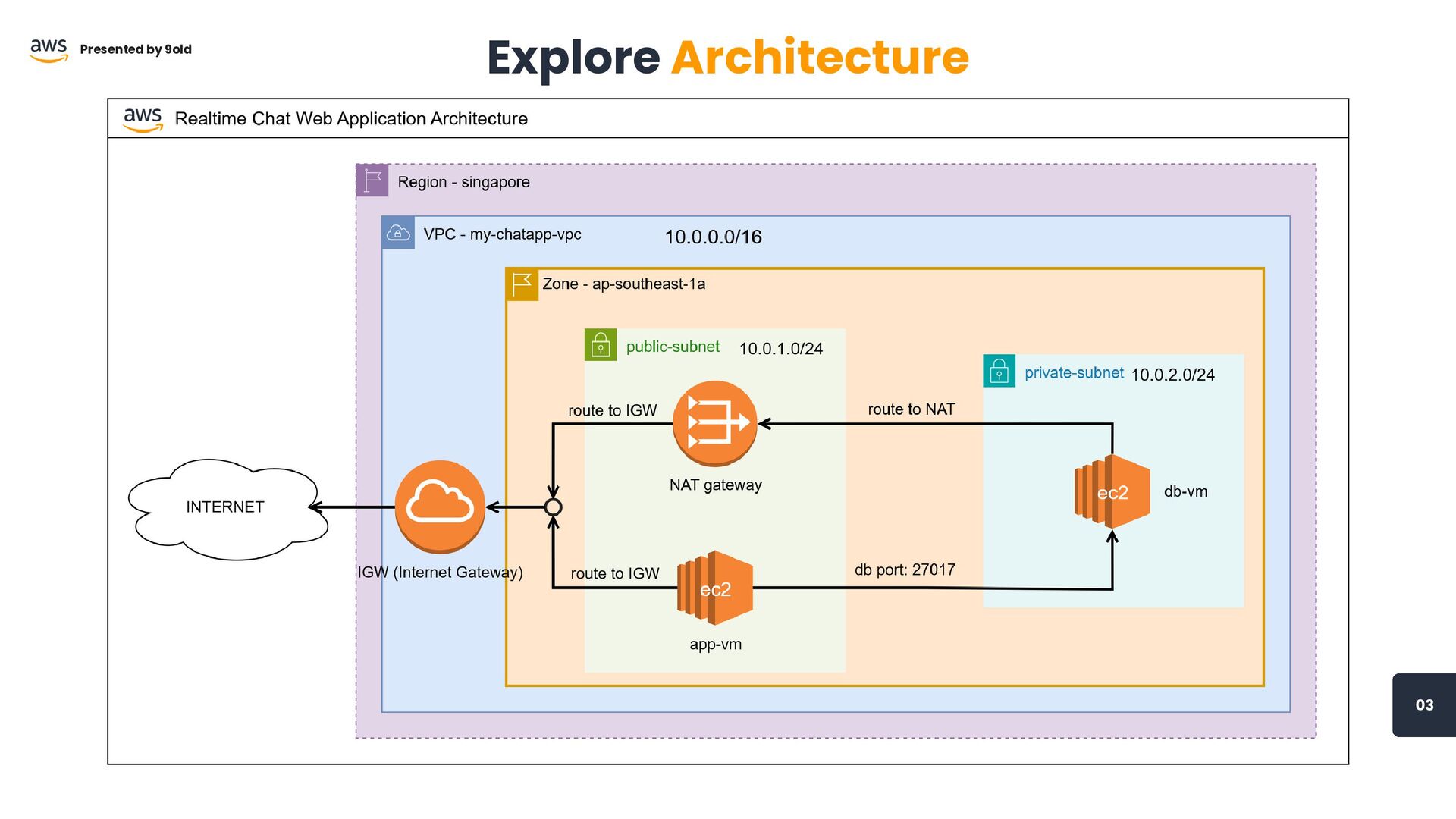Click the route to NAT label
This screenshot has height=819, width=1456.
pyautogui.click(x=911, y=409)
